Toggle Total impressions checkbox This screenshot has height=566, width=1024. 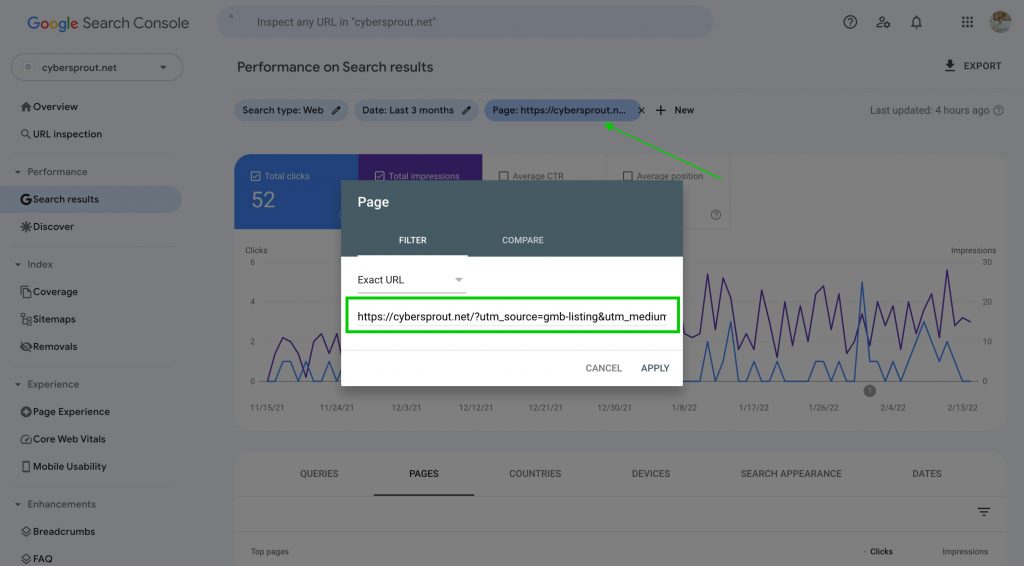point(379,176)
